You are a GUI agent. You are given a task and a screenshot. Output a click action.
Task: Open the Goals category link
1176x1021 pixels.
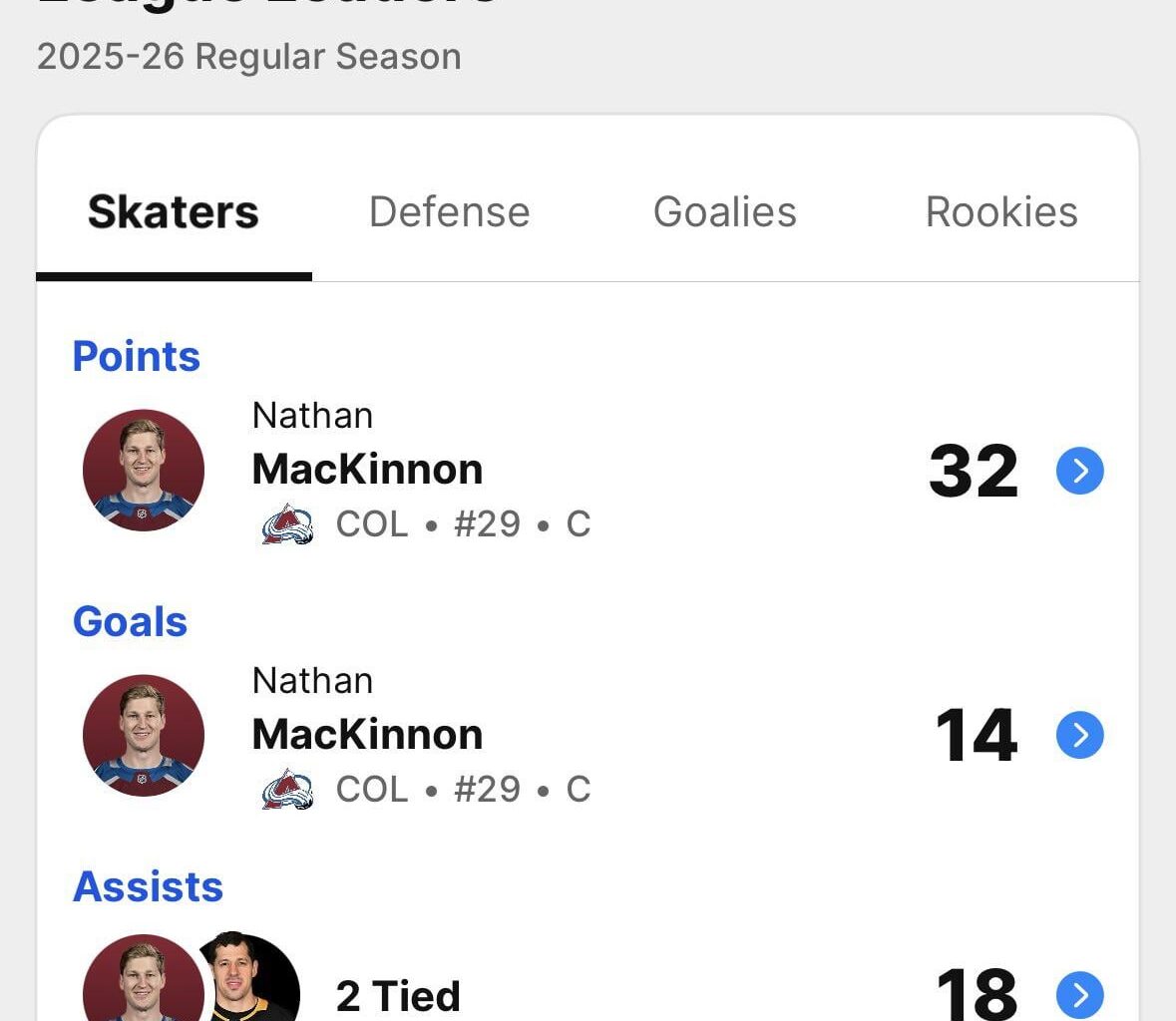pos(131,622)
